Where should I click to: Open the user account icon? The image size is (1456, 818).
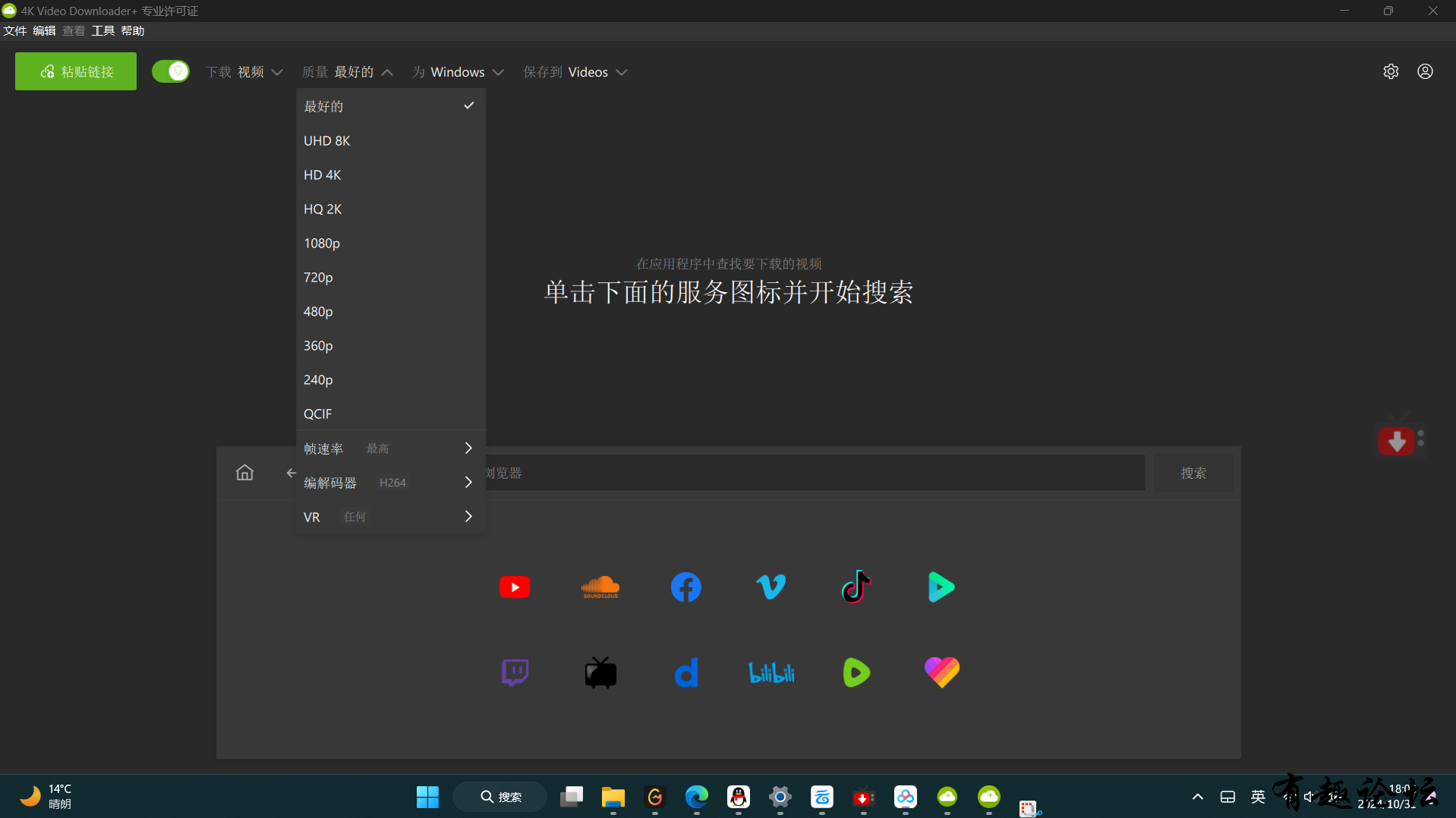[x=1425, y=71]
